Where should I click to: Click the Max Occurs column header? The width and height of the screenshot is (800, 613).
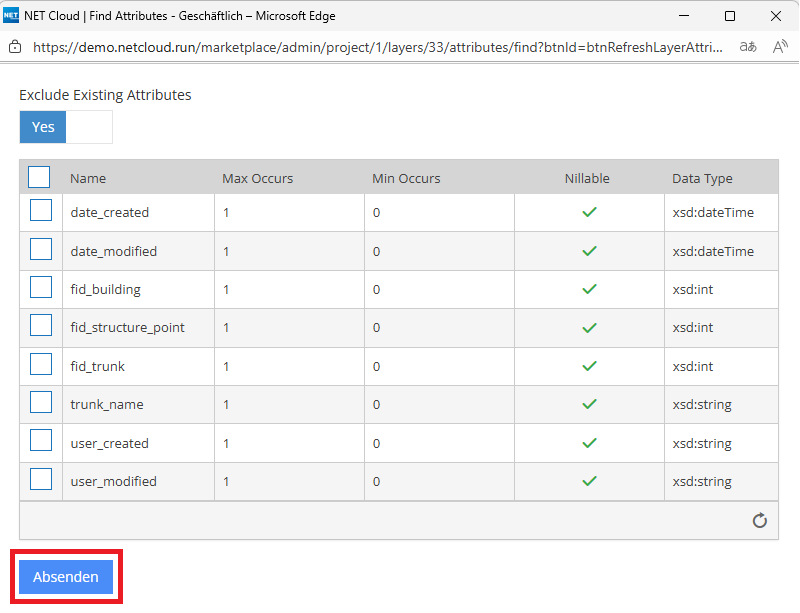click(x=257, y=178)
